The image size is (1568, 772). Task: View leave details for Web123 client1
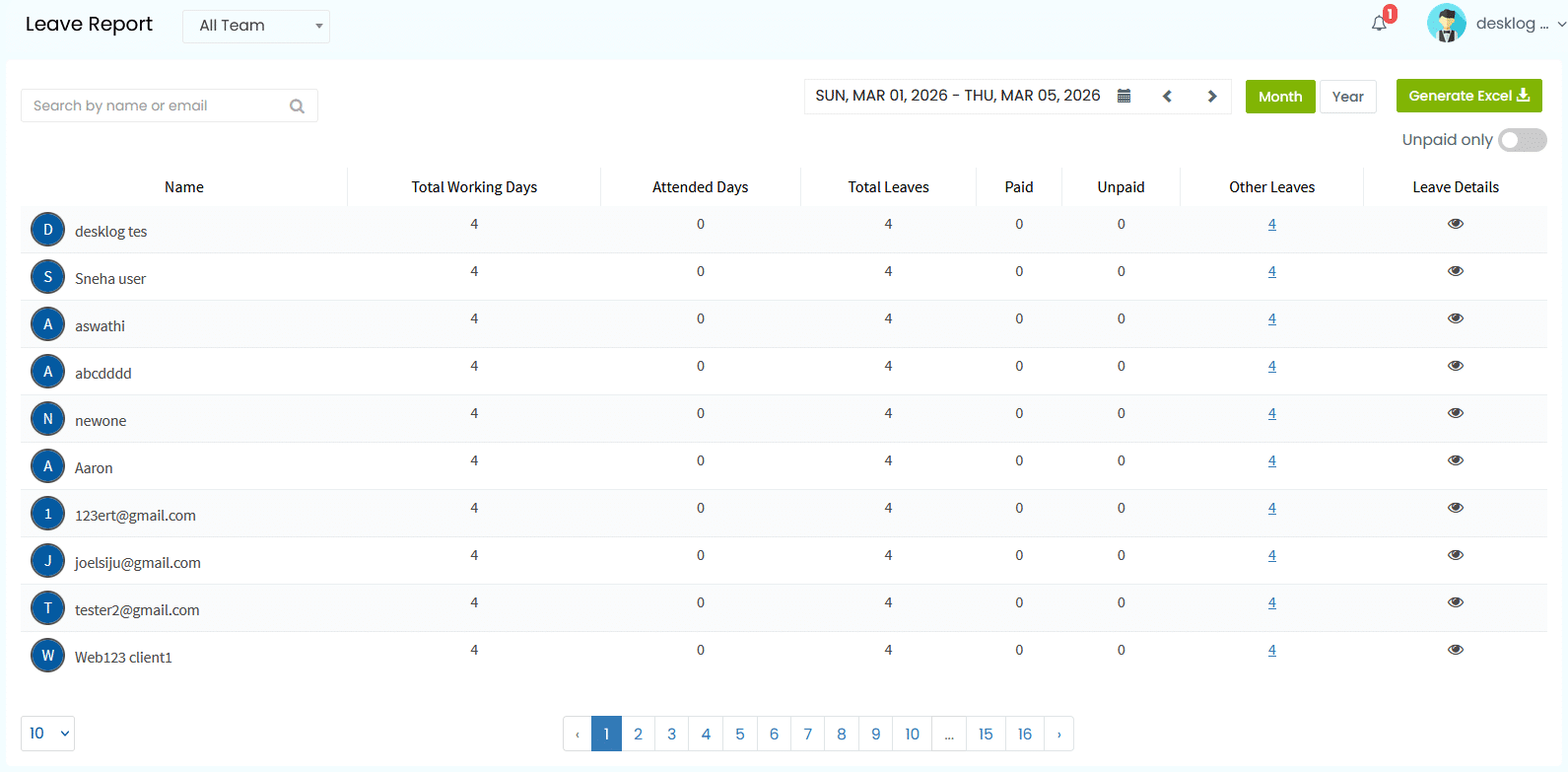pyautogui.click(x=1456, y=650)
